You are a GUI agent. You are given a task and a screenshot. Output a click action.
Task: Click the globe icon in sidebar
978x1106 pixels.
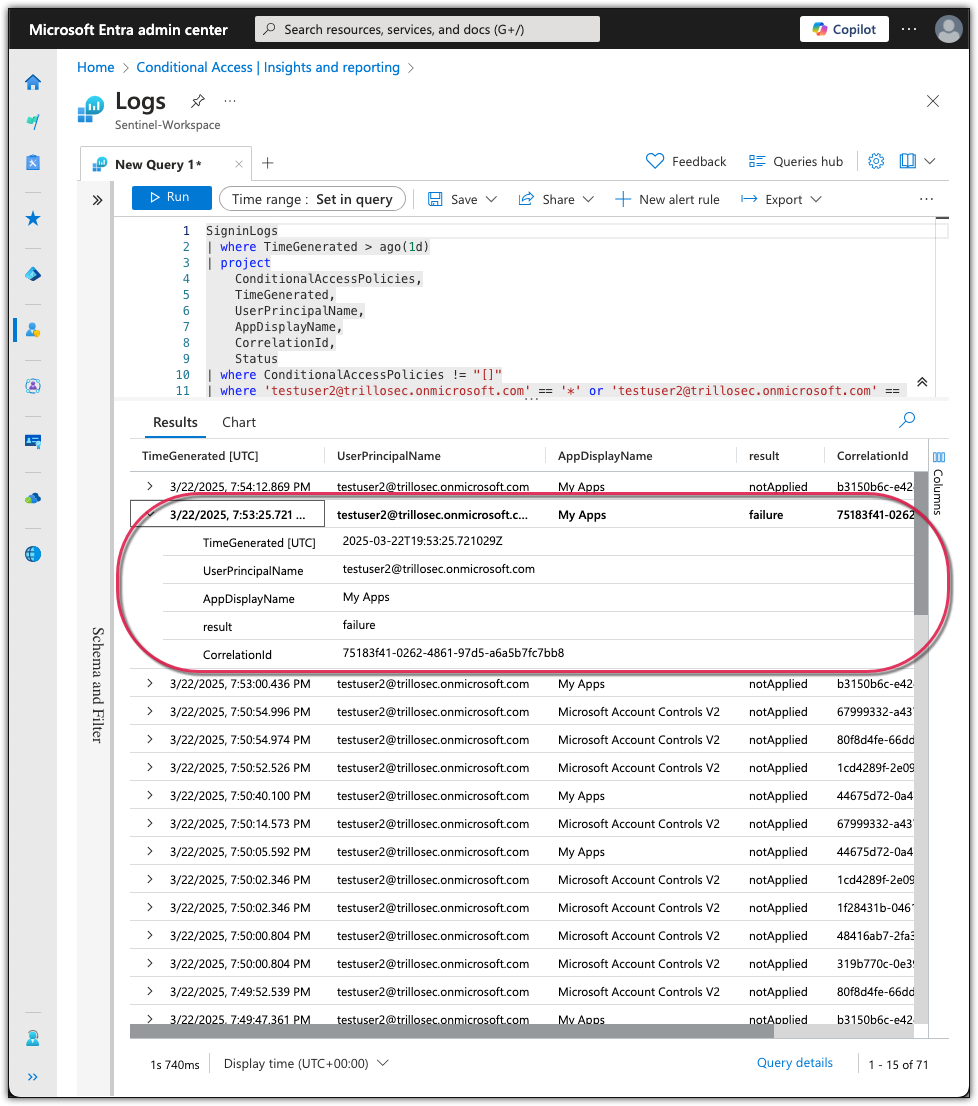pos(32,554)
